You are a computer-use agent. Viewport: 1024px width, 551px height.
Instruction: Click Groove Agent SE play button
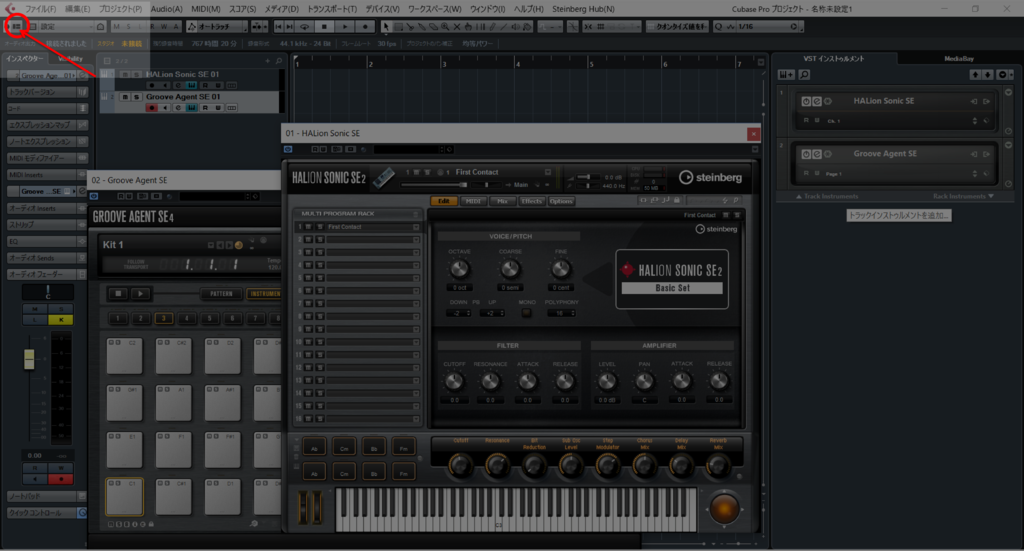(140, 294)
